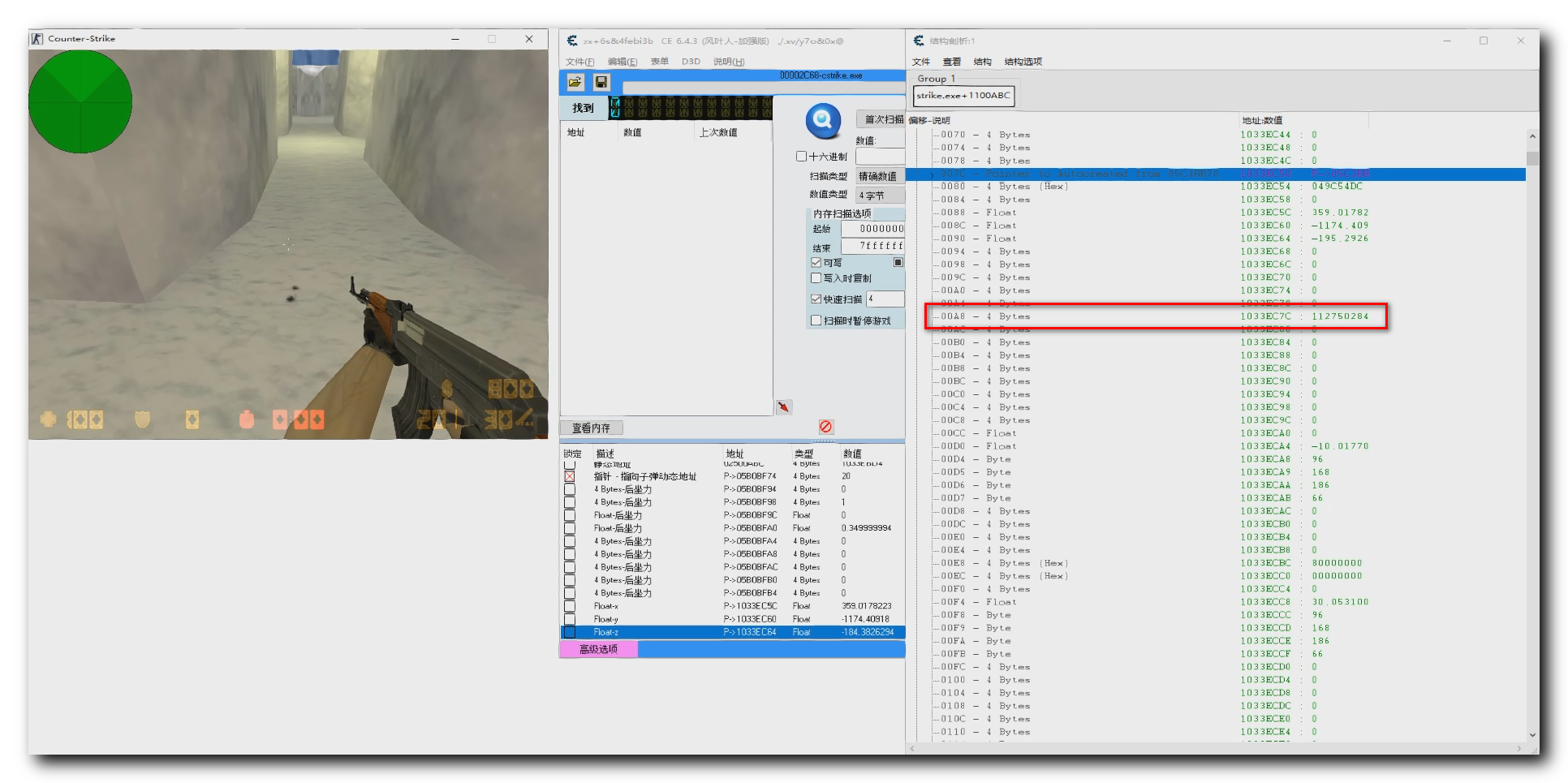This screenshot has width=1568, height=783.
Task: Click the 上次数值 column header
Action: pyautogui.click(x=718, y=132)
